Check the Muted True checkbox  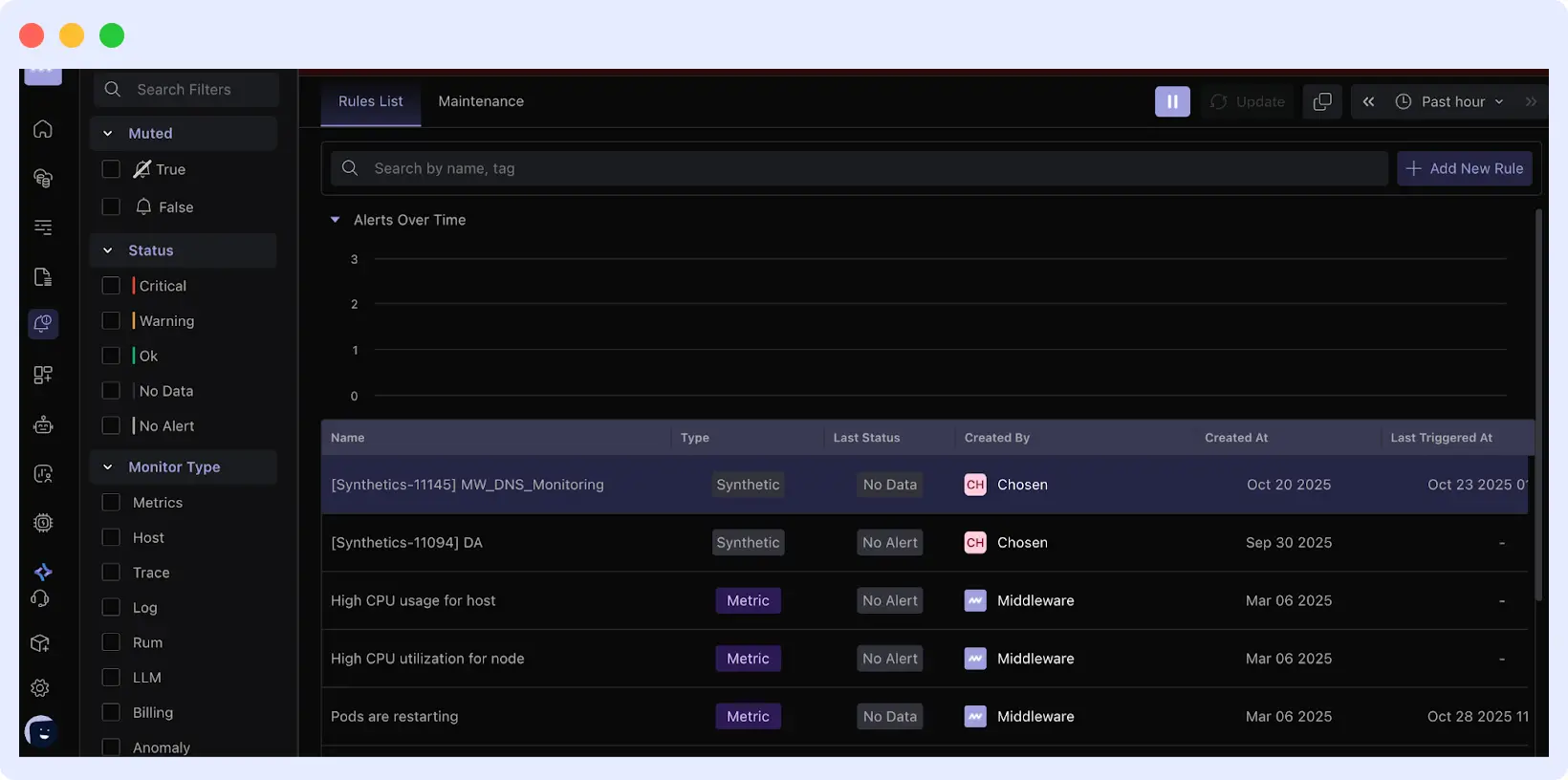click(x=111, y=169)
